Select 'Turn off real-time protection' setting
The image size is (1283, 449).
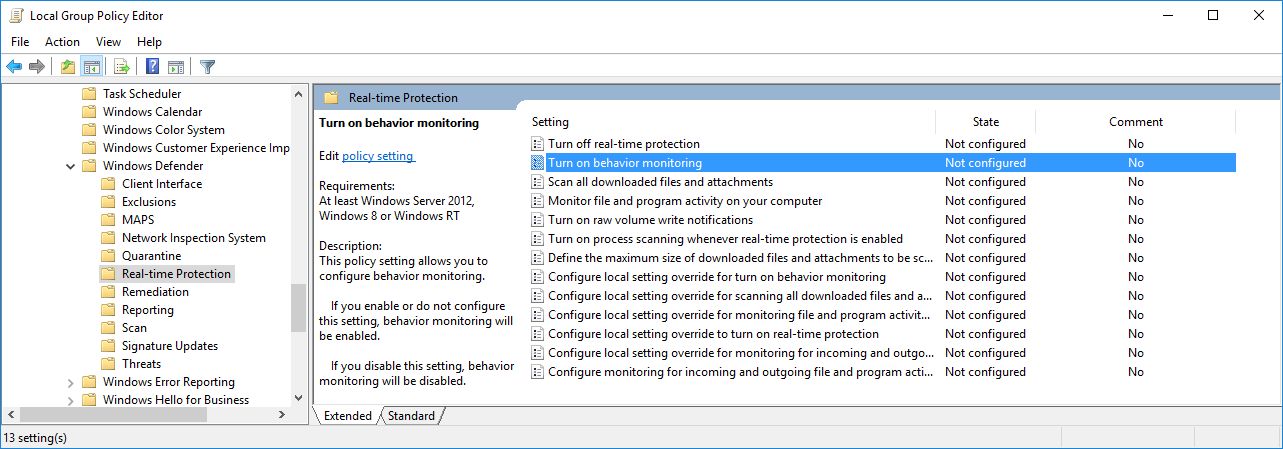click(x=623, y=144)
